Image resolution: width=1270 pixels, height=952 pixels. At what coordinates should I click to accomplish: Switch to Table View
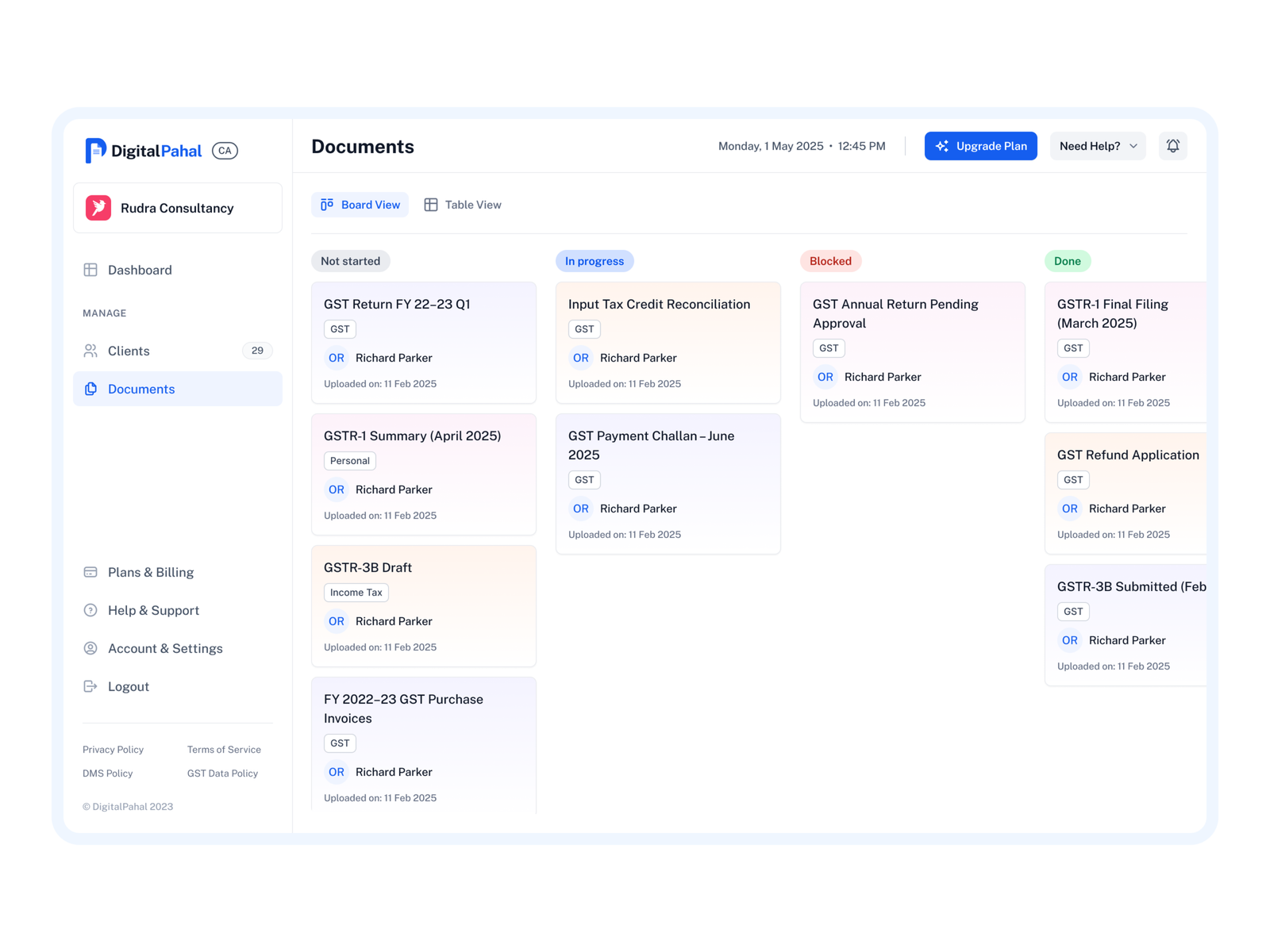[x=463, y=205]
